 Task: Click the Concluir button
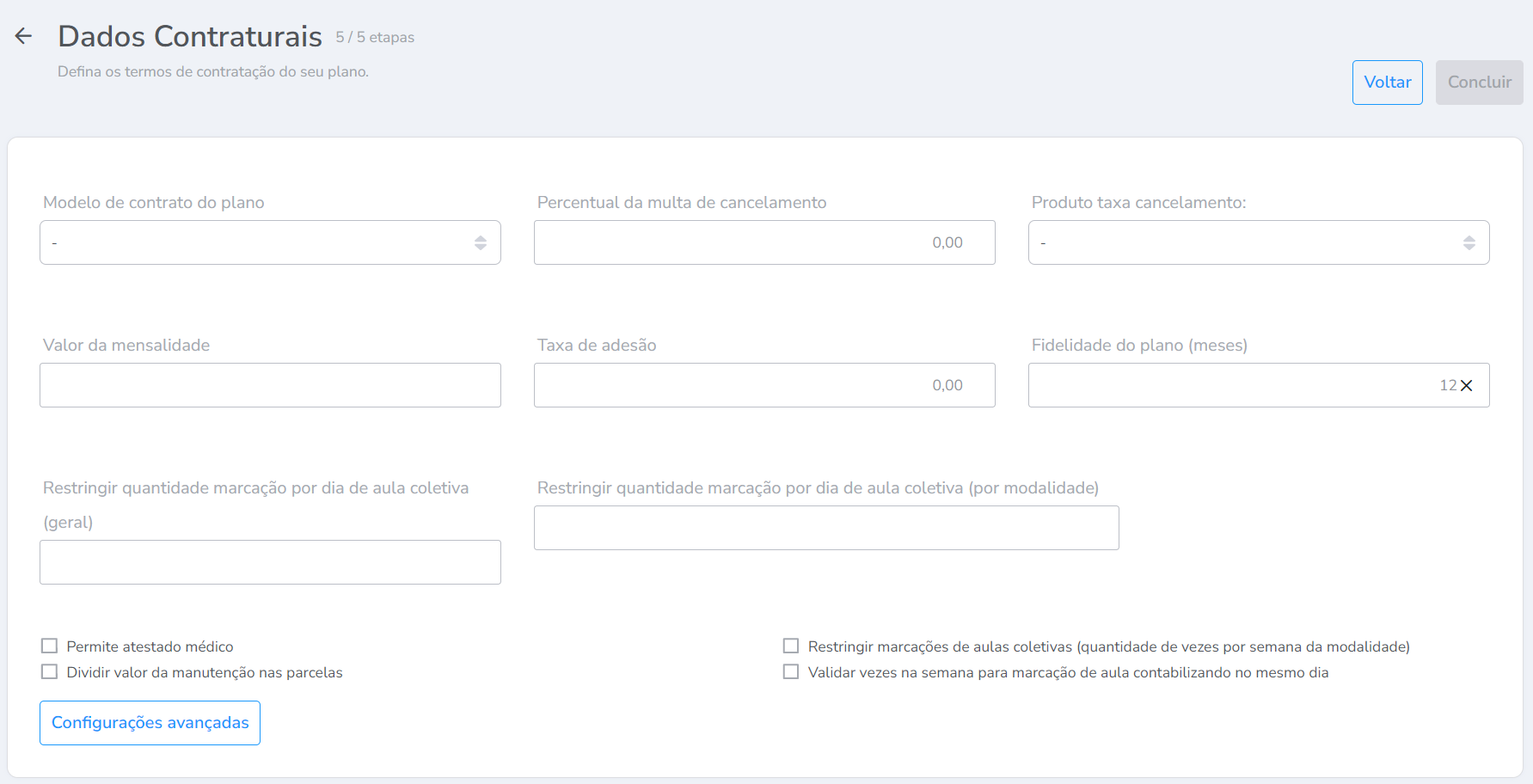(1479, 83)
